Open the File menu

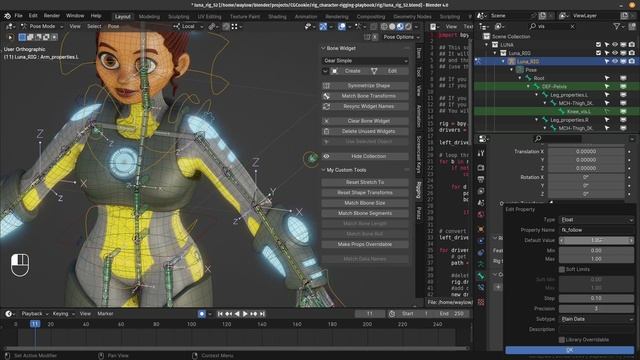pos(18,16)
